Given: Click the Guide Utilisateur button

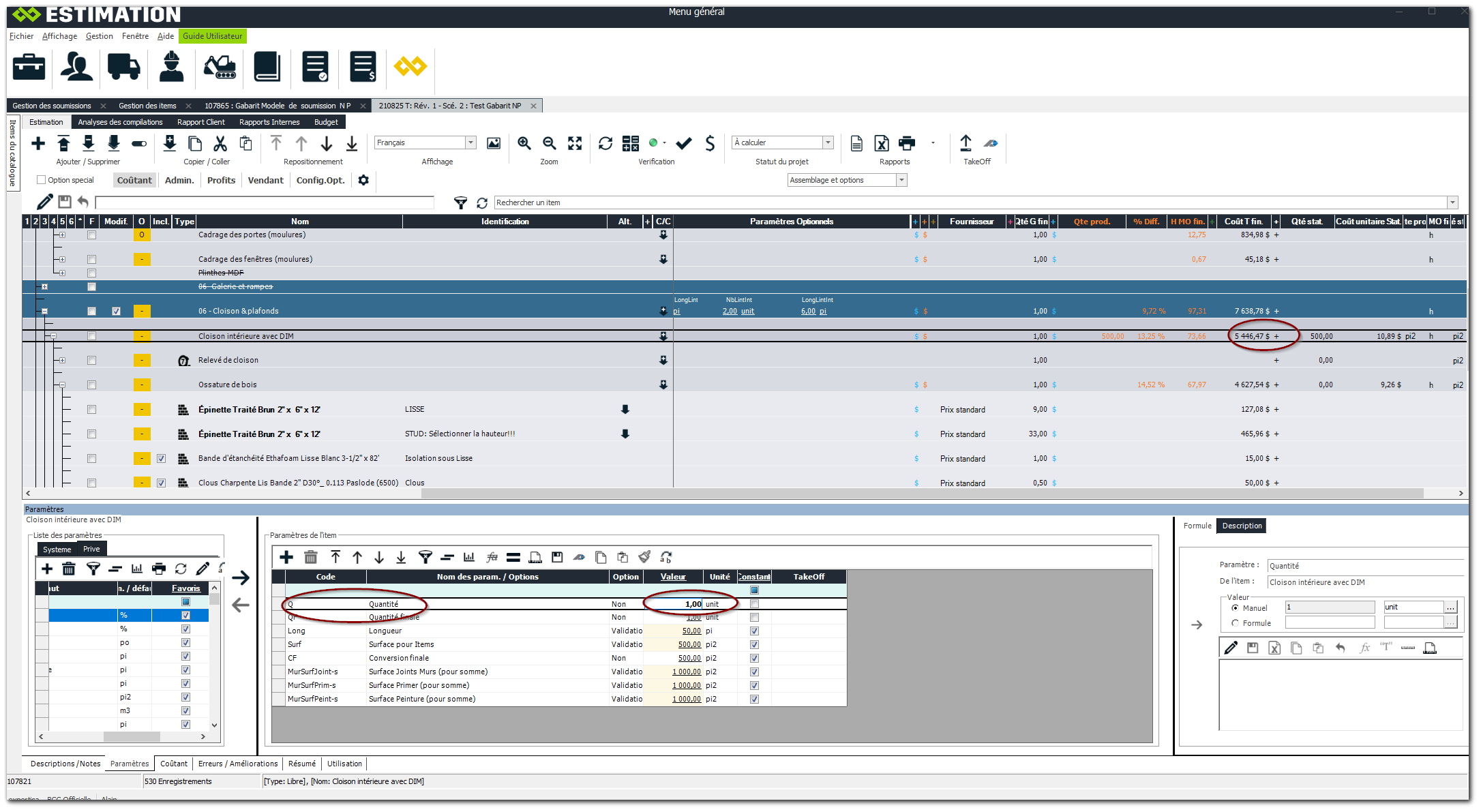Looking at the screenshot, I should click(x=212, y=36).
